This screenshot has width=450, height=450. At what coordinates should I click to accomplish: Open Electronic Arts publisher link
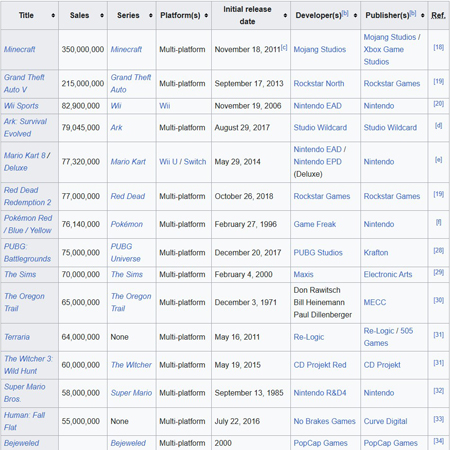pyautogui.click(x=388, y=274)
